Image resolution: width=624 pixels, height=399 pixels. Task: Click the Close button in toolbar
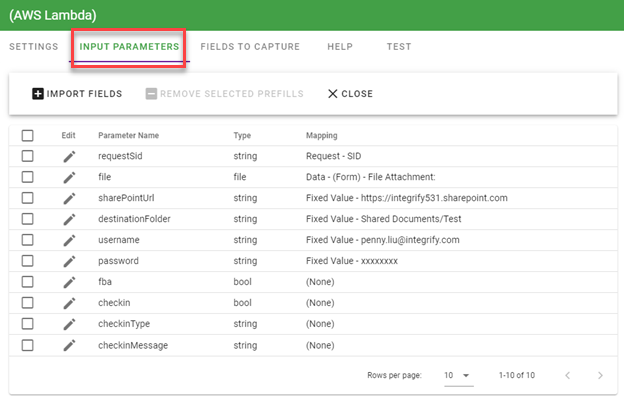point(350,94)
